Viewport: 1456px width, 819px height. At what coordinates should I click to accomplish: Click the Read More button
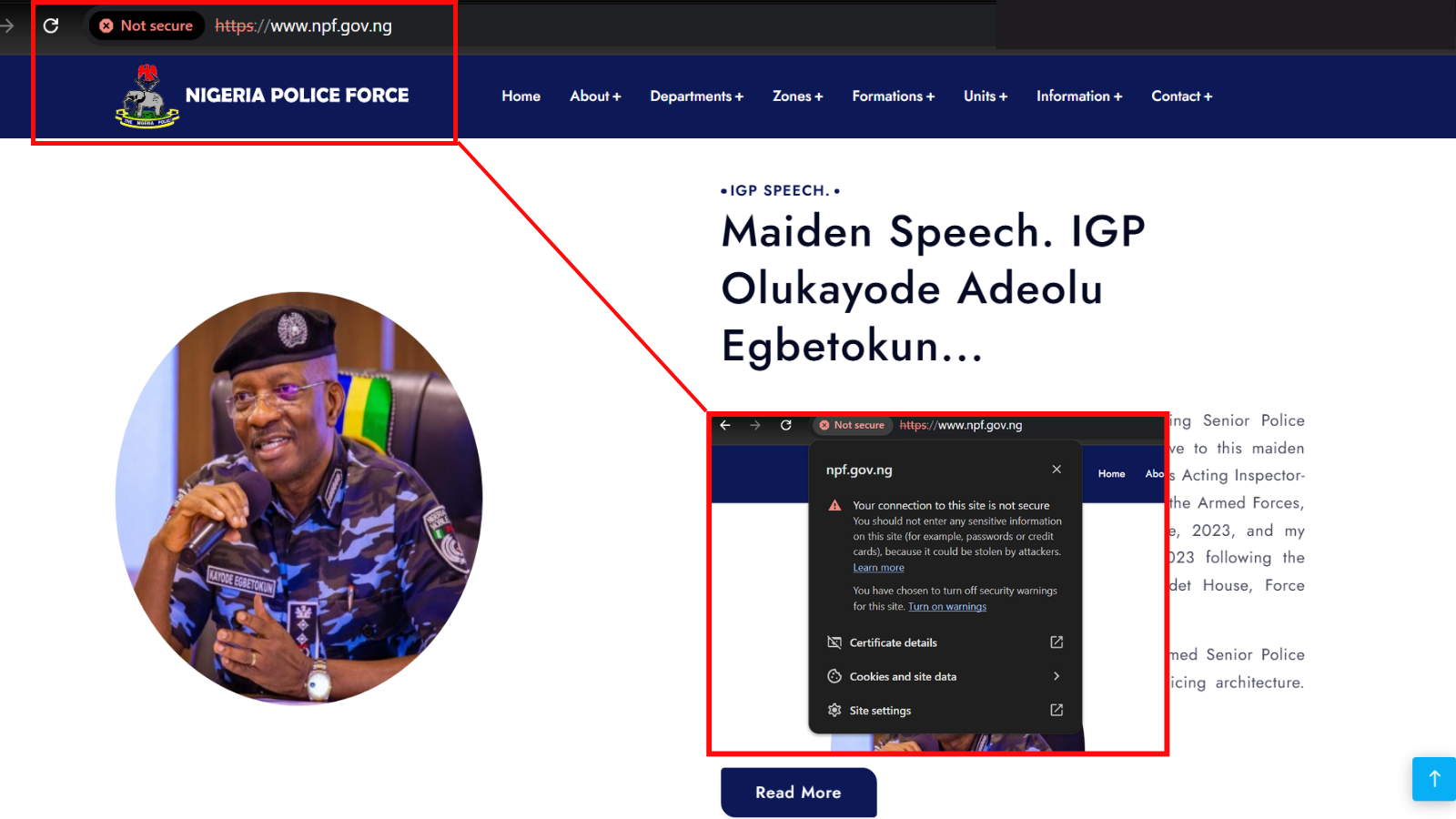tap(798, 793)
